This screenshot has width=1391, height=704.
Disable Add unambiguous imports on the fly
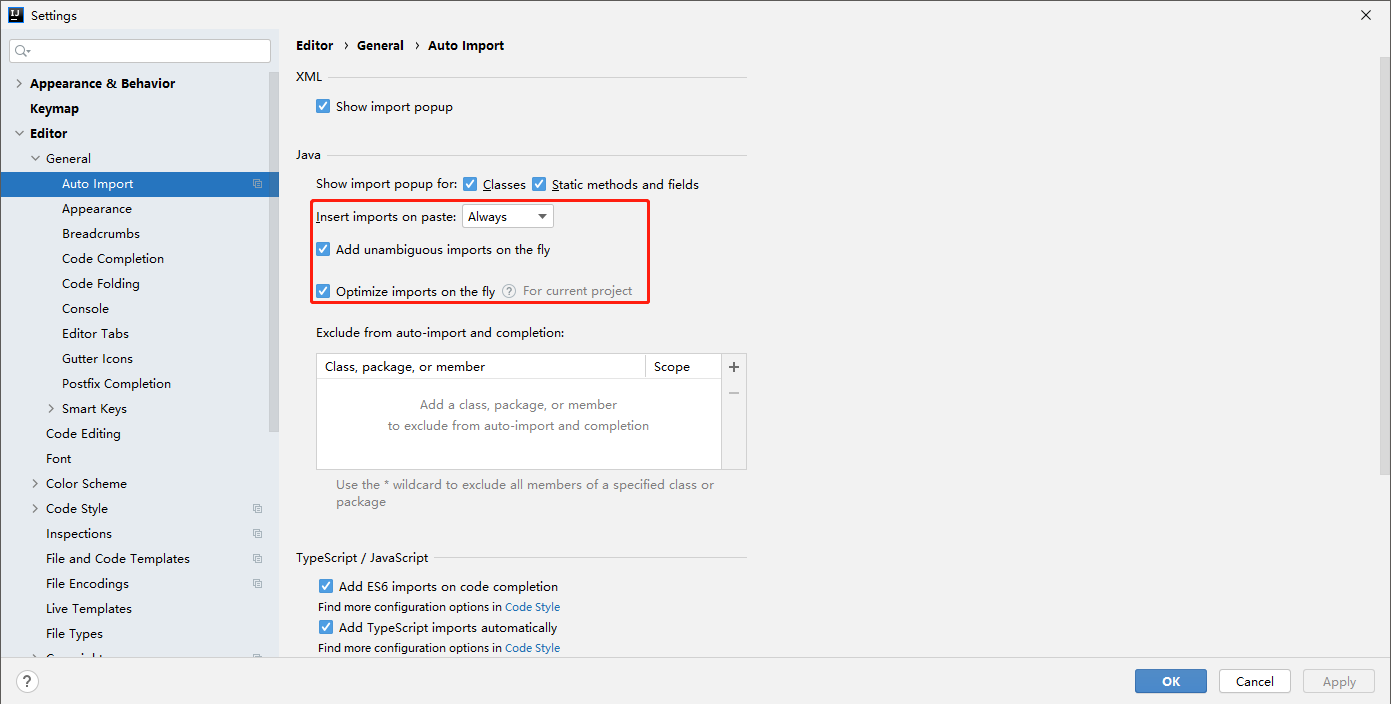click(x=323, y=250)
